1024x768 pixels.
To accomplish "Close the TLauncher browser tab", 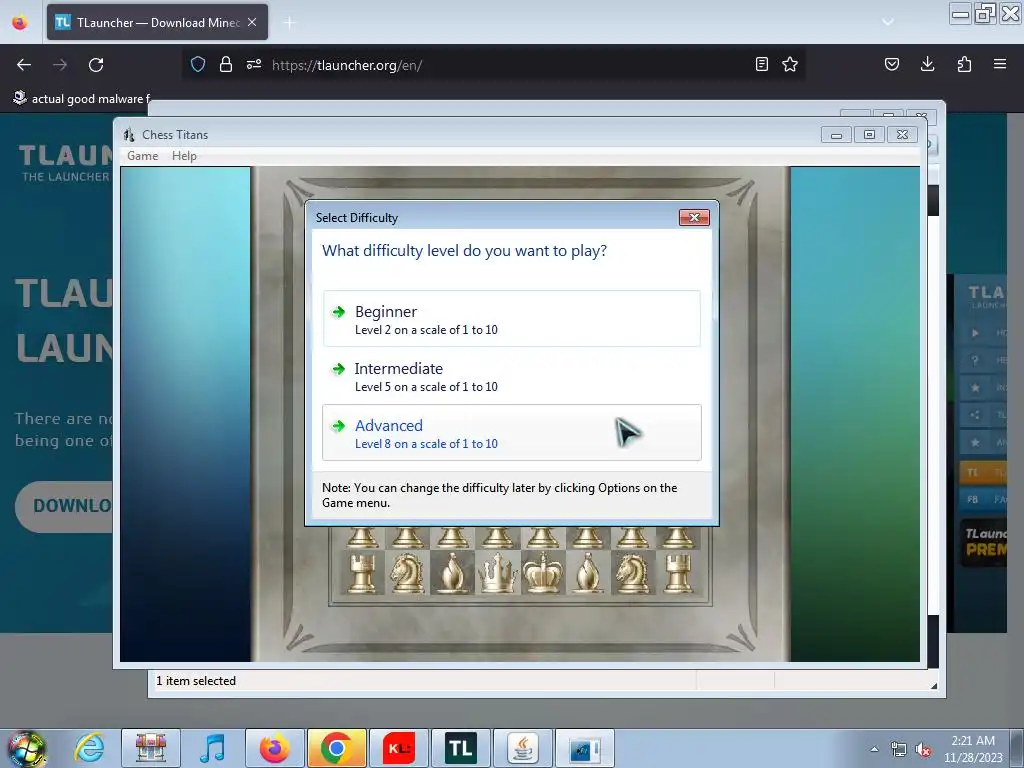I will 252,22.
